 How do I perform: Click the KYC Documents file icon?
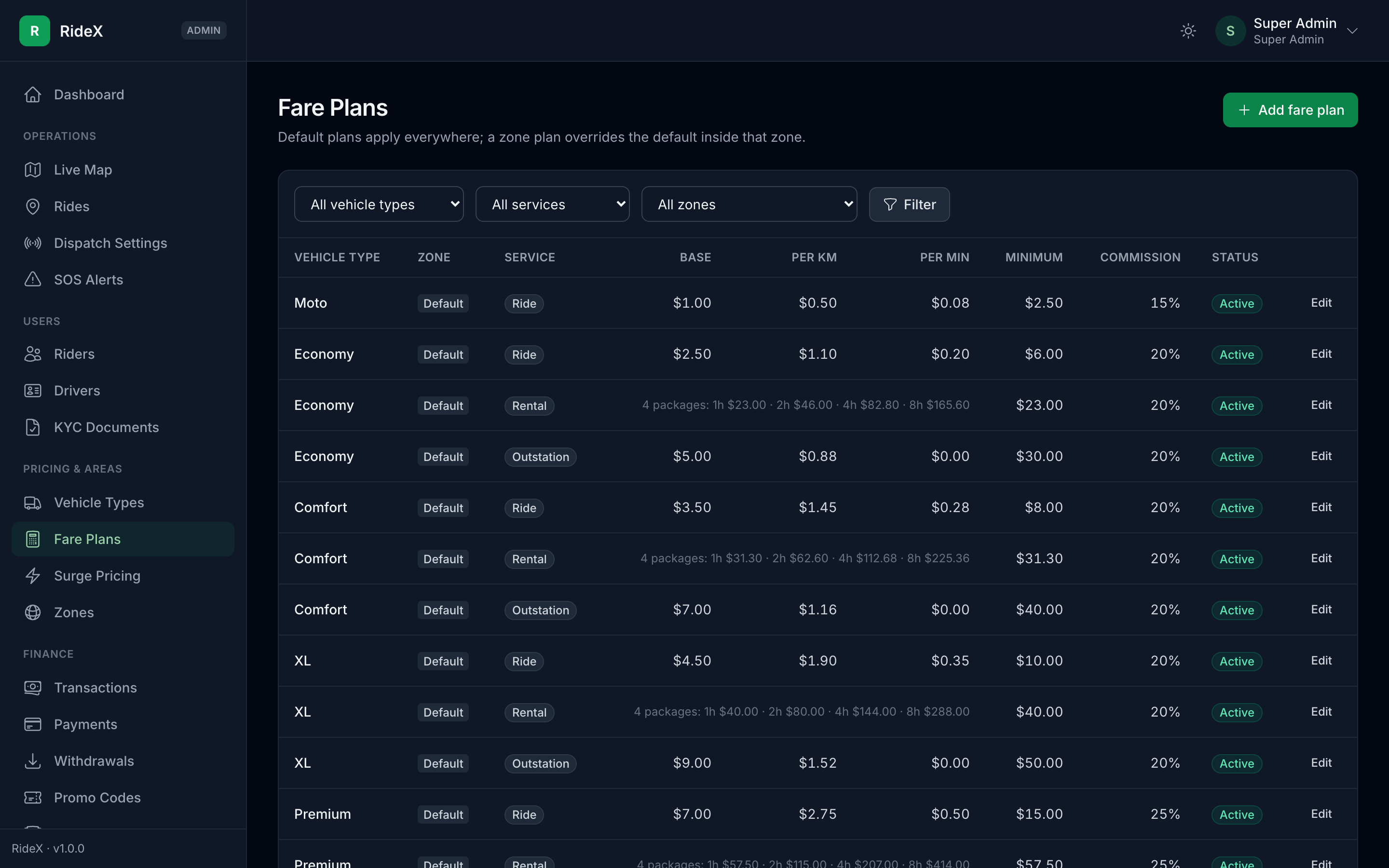(33, 428)
